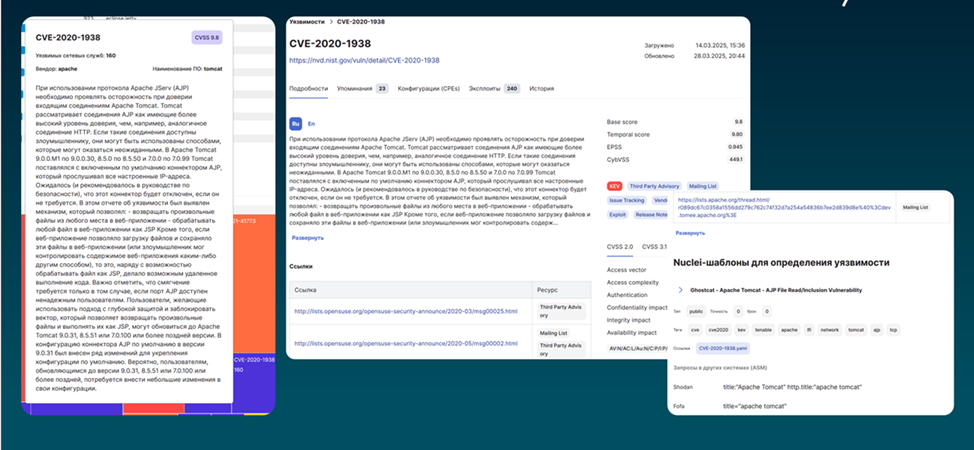Click the Release Note tag
This screenshot has height=450, width=974.
tap(651, 215)
